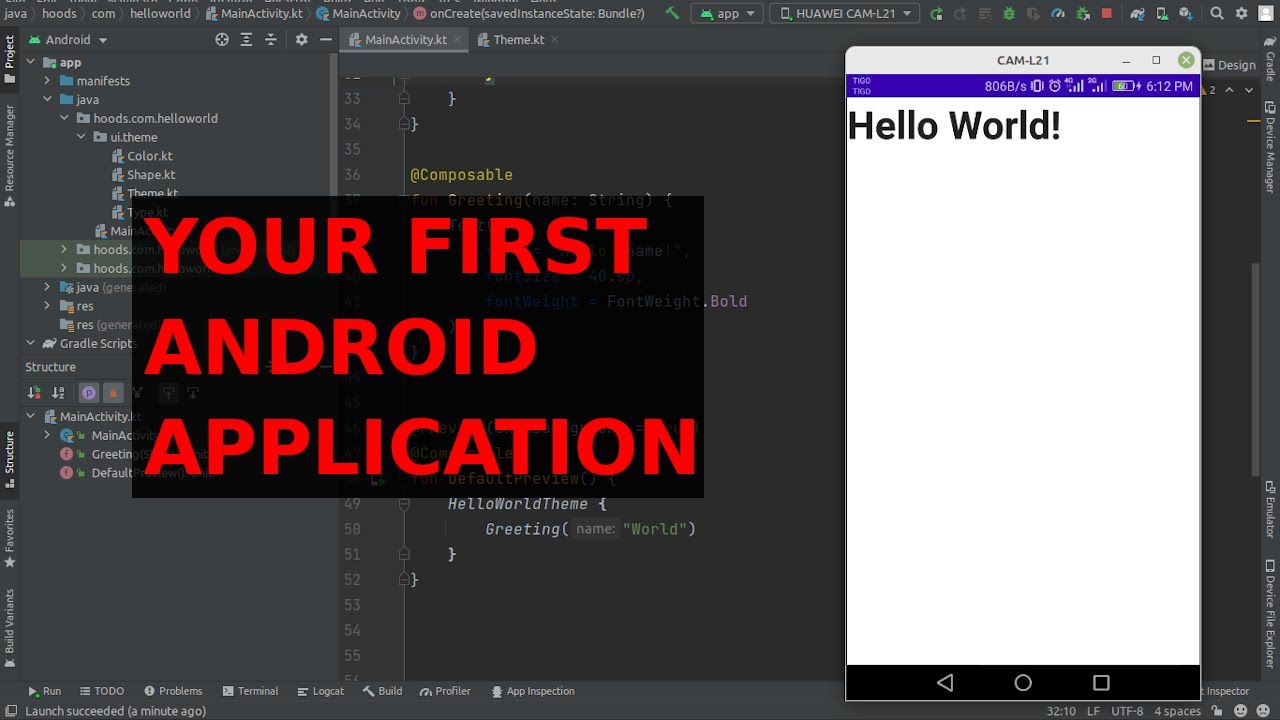Expand the manifests folder
Image resolution: width=1280 pixels, height=720 pixels.
(47, 80)
